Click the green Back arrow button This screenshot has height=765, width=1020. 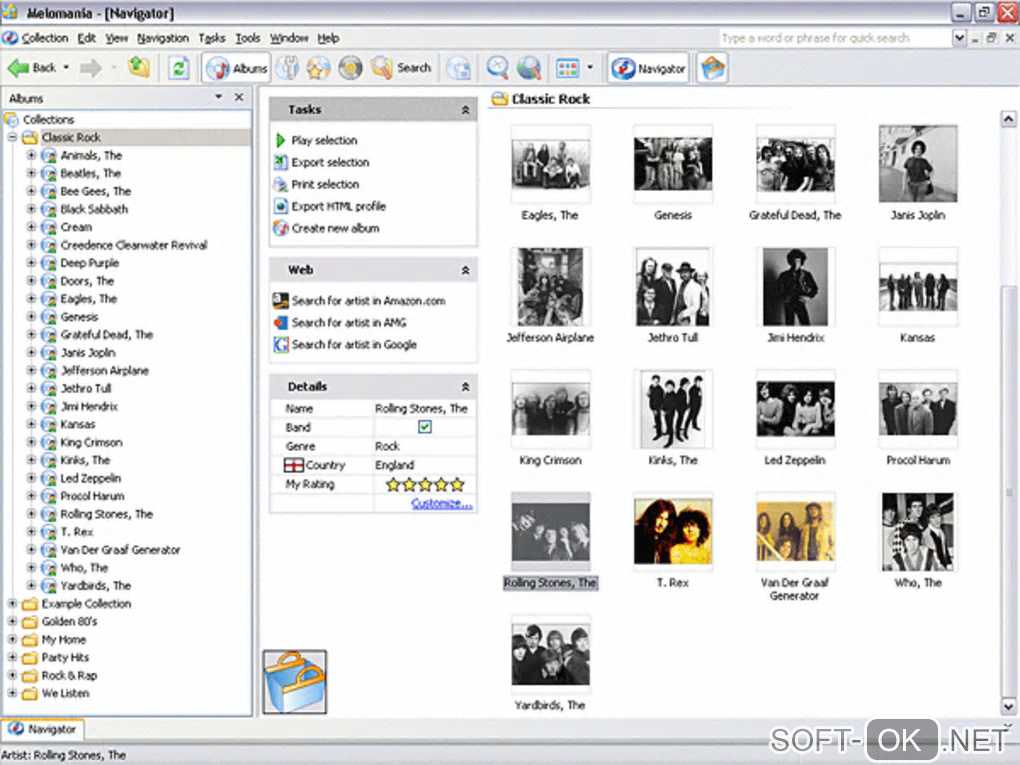tap(20, 68)
